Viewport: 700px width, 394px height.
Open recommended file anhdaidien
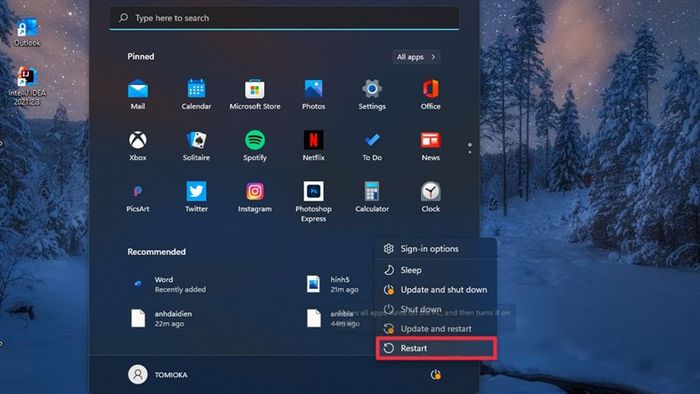(x=162, y=319)
